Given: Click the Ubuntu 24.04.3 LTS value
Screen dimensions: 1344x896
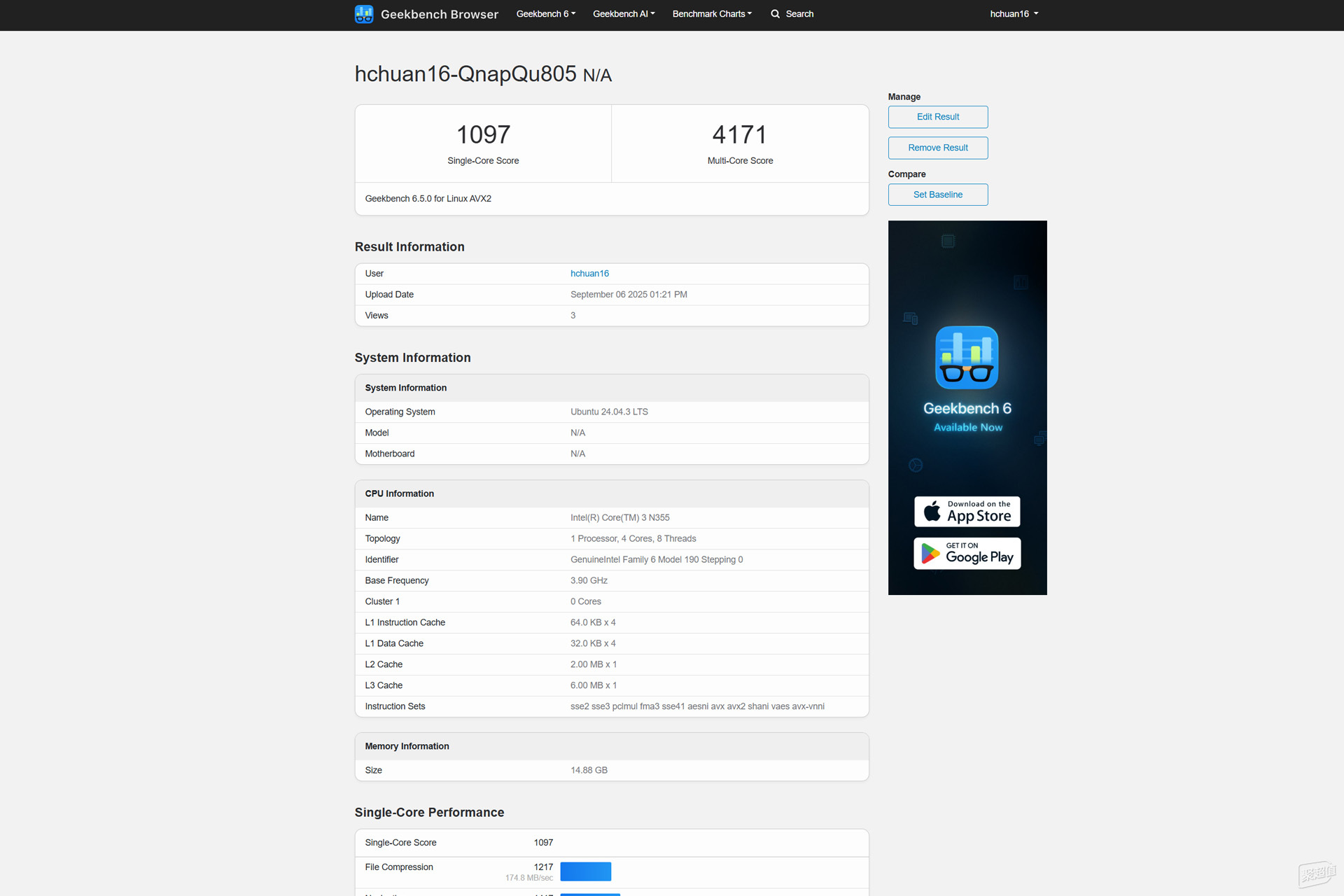Looking at the screenshot, I should tap(609, 412).
